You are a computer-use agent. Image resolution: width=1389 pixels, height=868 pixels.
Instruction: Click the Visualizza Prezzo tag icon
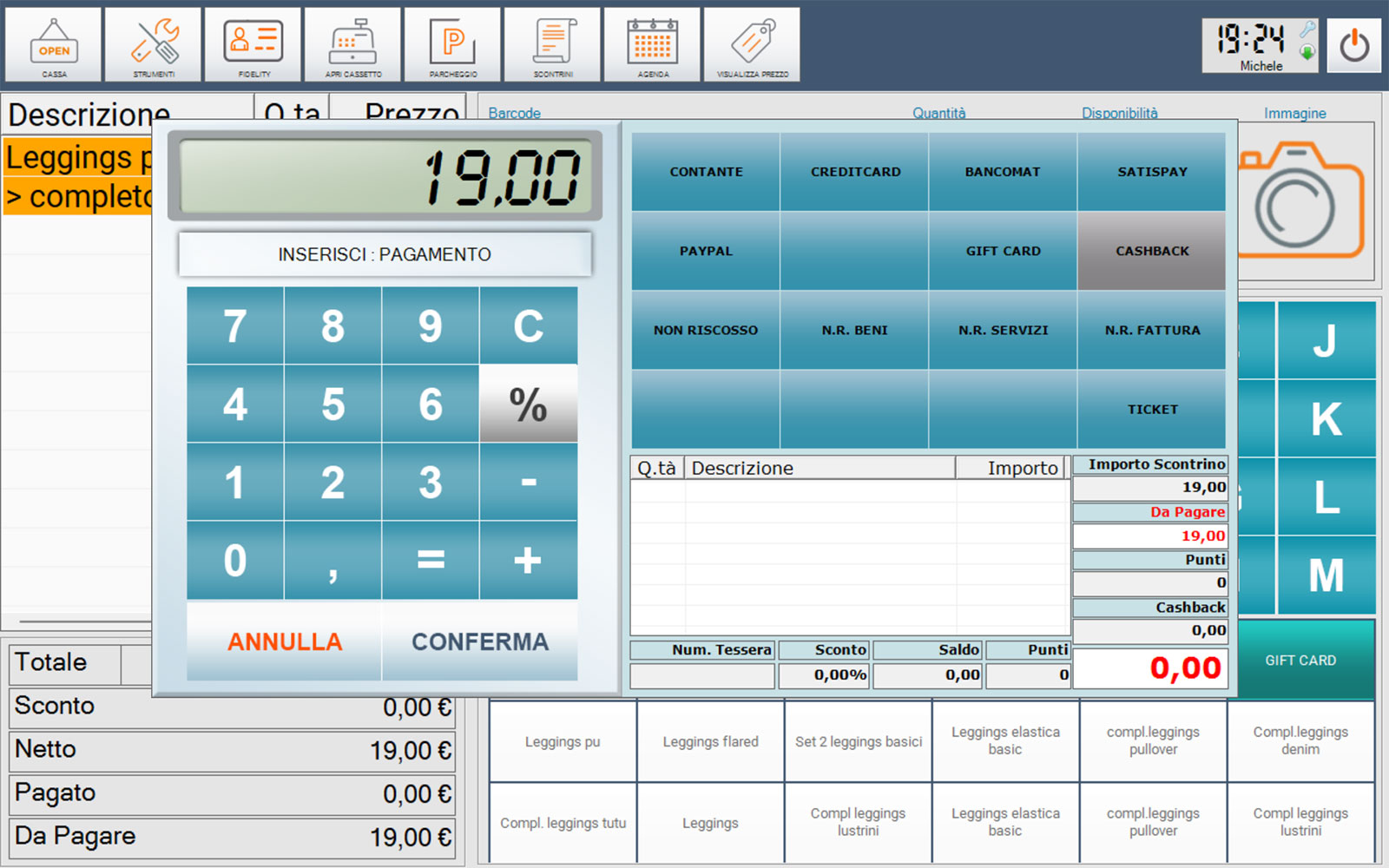point(753,45)
